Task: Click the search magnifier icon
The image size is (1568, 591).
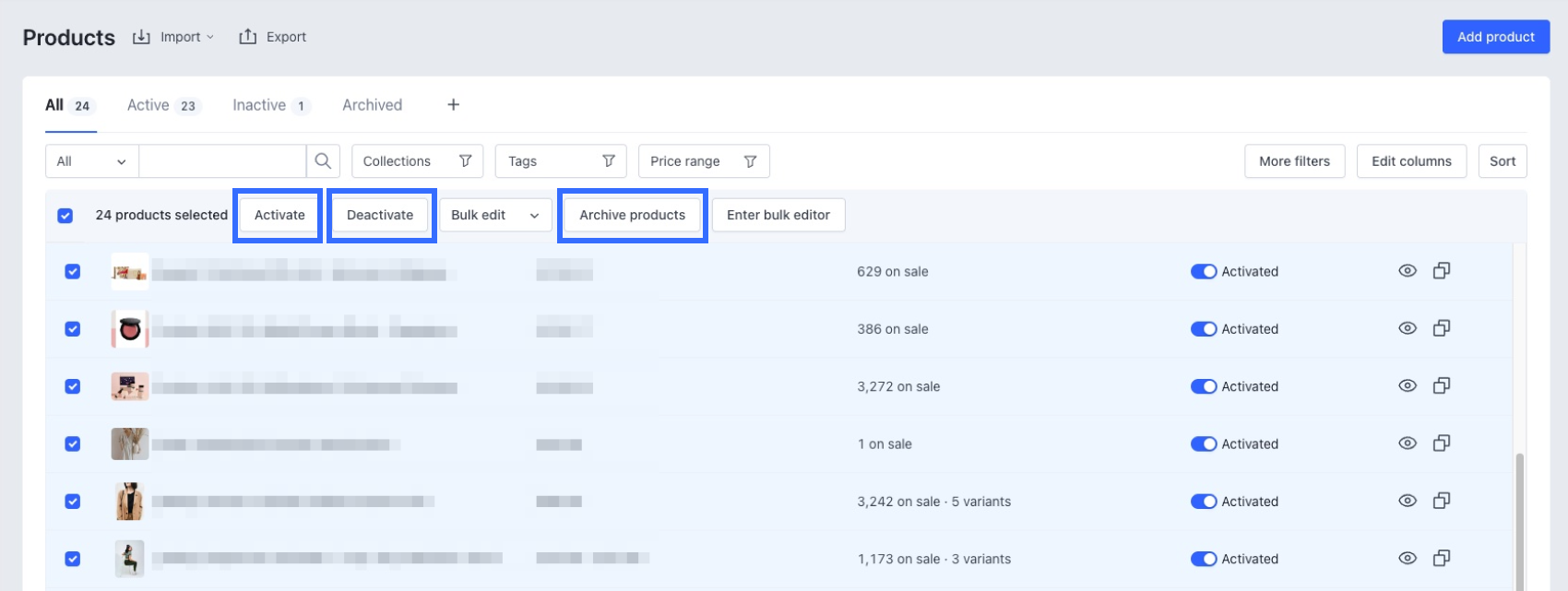Action: click(x=323, y=161)
